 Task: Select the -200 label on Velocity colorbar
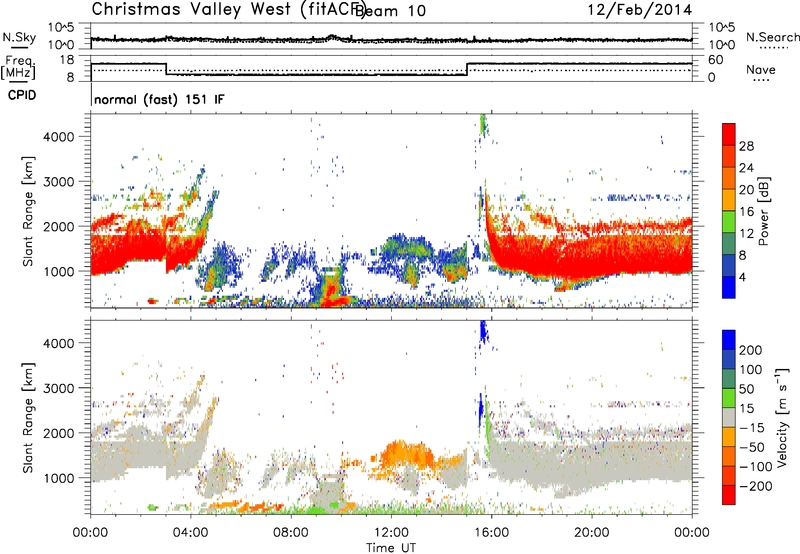[756, 486]
